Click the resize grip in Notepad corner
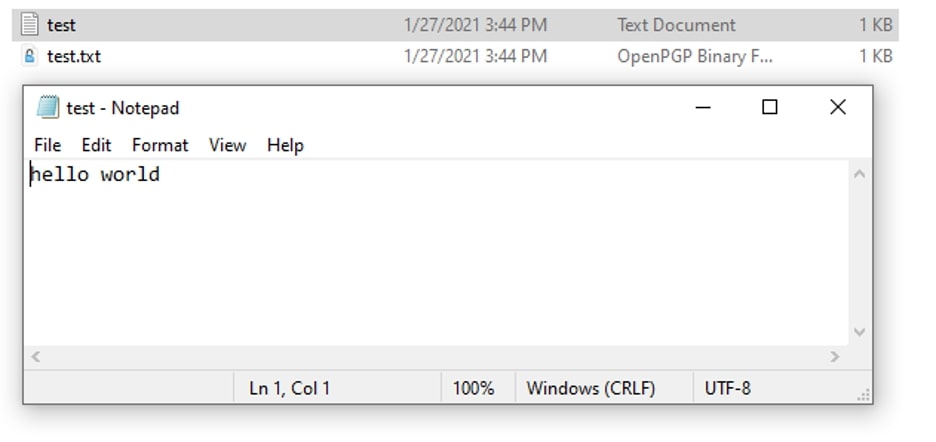Screen dimensions: 936x442 point(863,395)
